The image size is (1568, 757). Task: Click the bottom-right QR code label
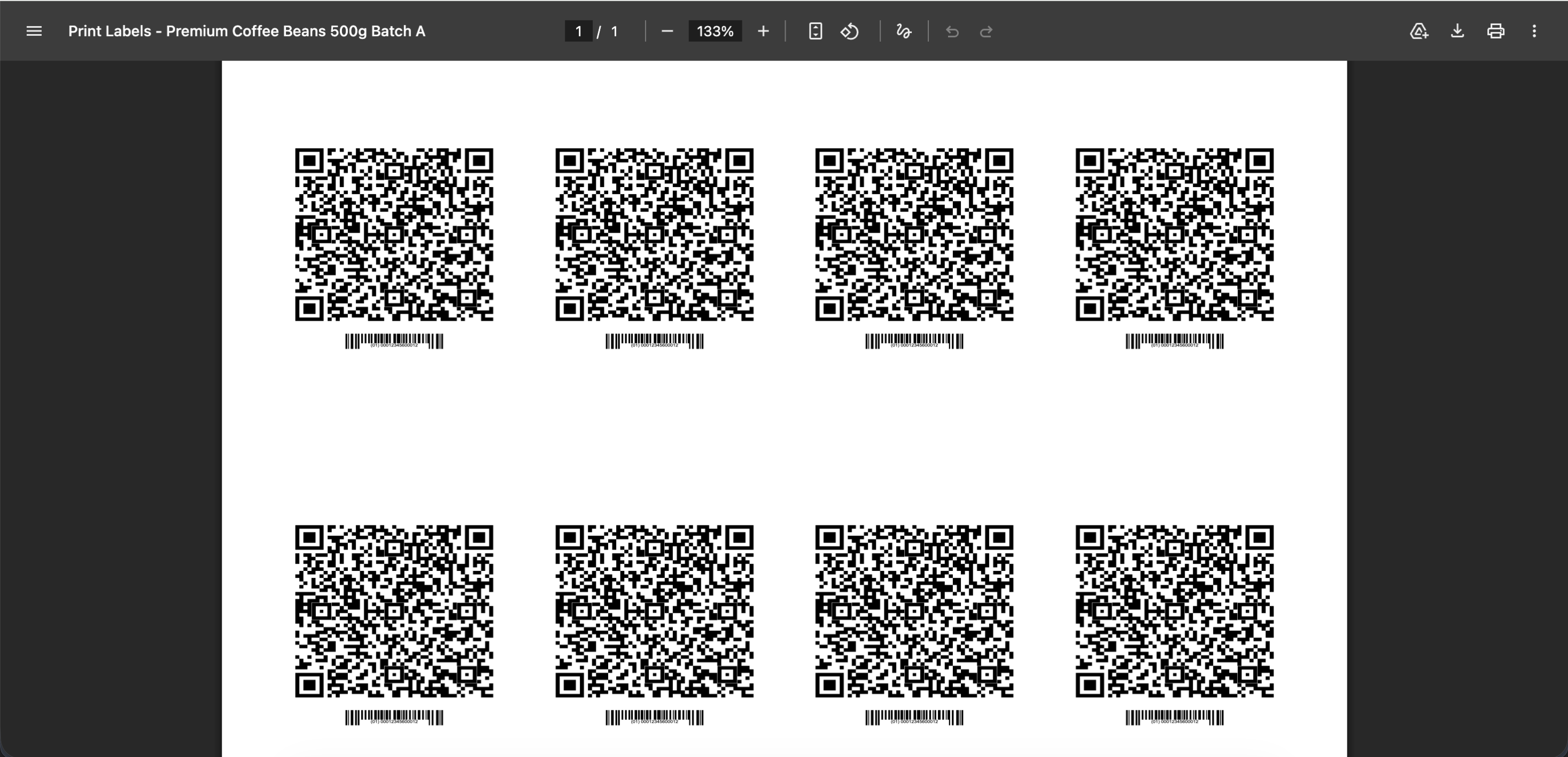point(1174,612)
